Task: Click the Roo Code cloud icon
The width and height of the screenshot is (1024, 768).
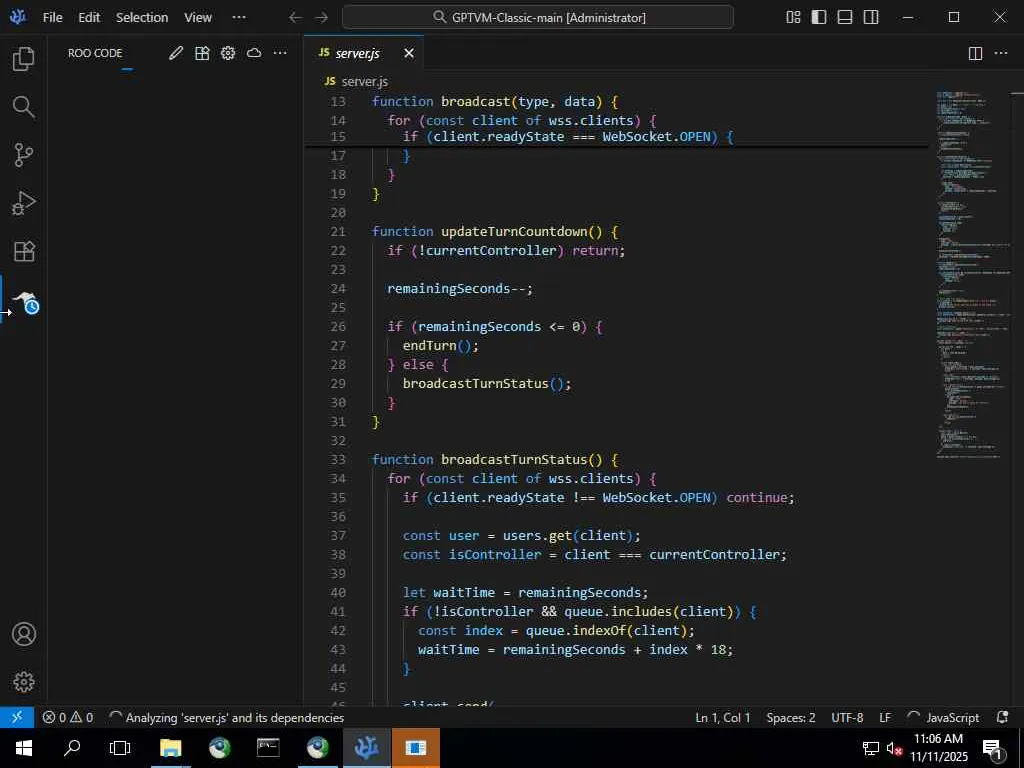Action: 254,53
